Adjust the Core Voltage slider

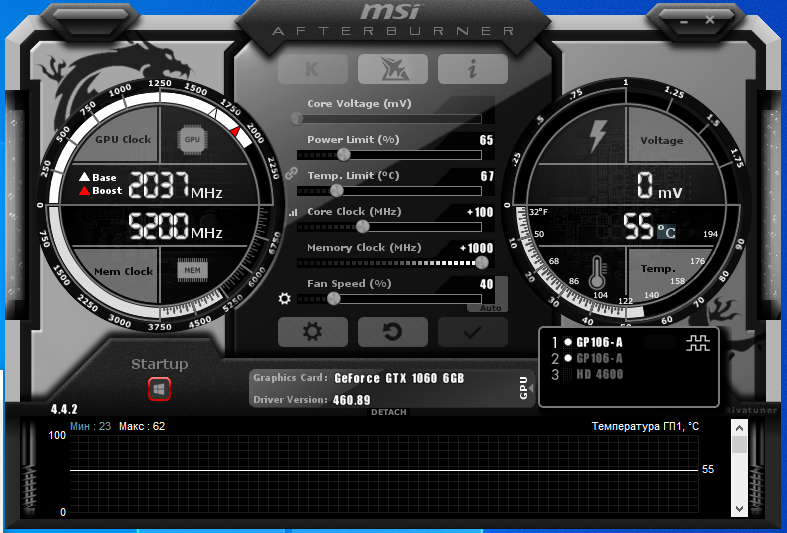coord(389,119)
